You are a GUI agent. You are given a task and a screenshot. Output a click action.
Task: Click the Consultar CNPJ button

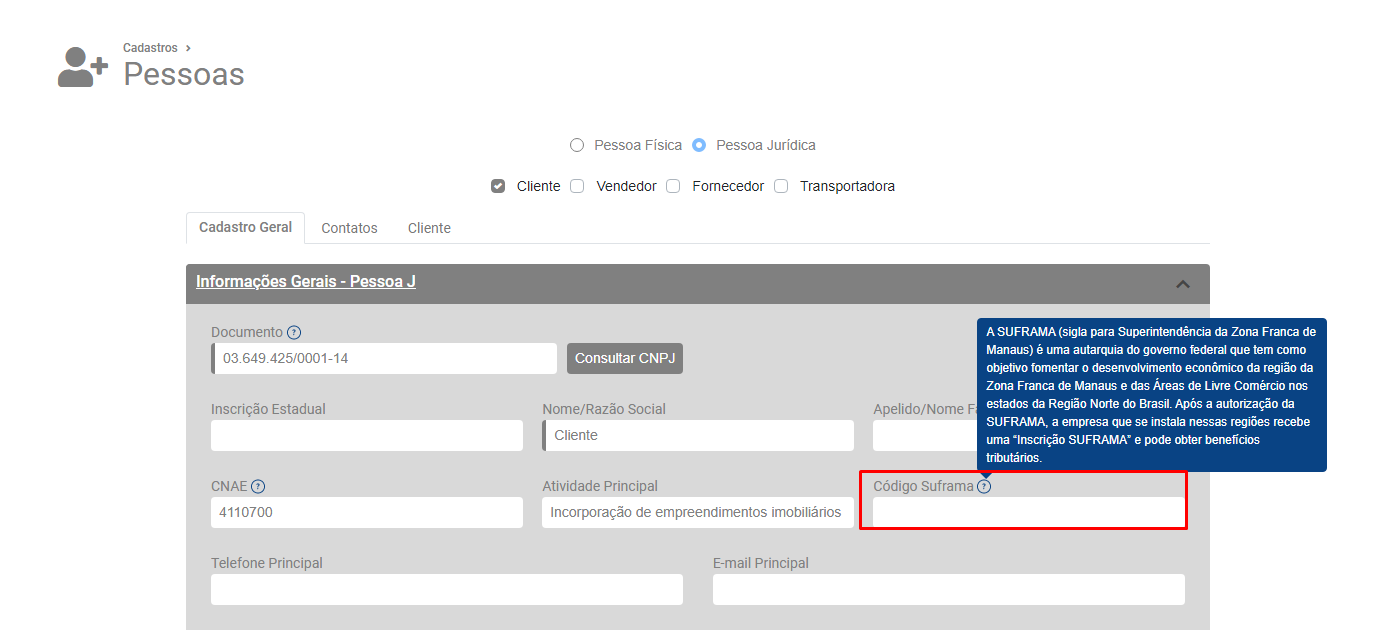pos(625,358)
